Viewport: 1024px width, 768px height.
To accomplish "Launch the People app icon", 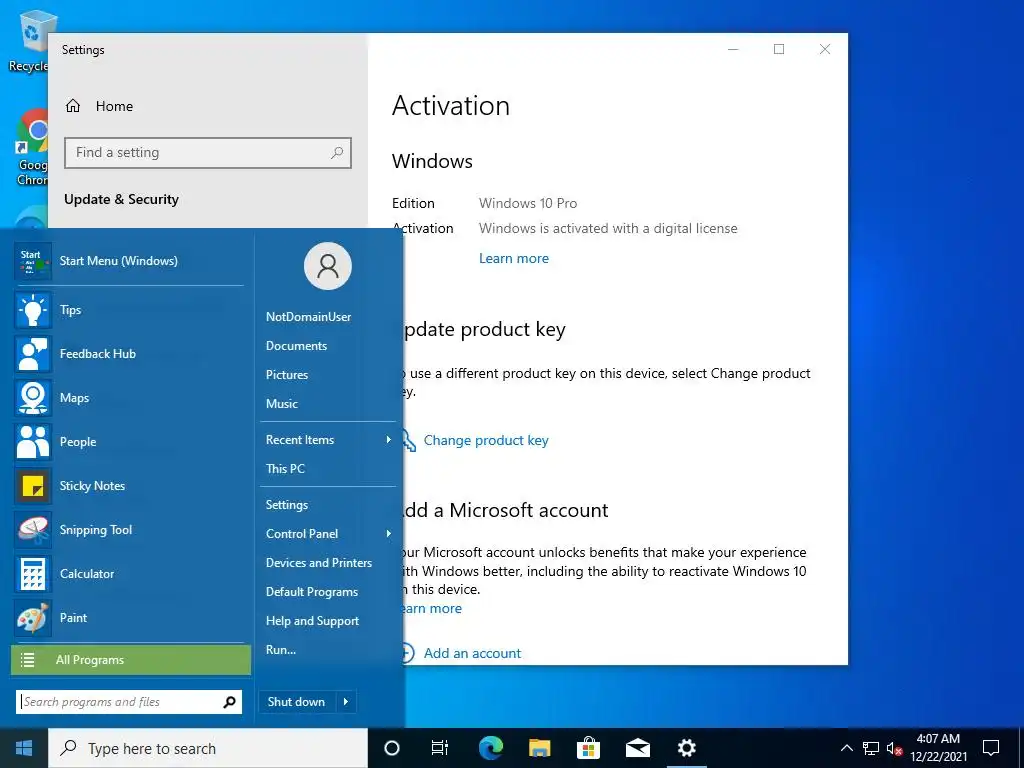I will point(33,441).
